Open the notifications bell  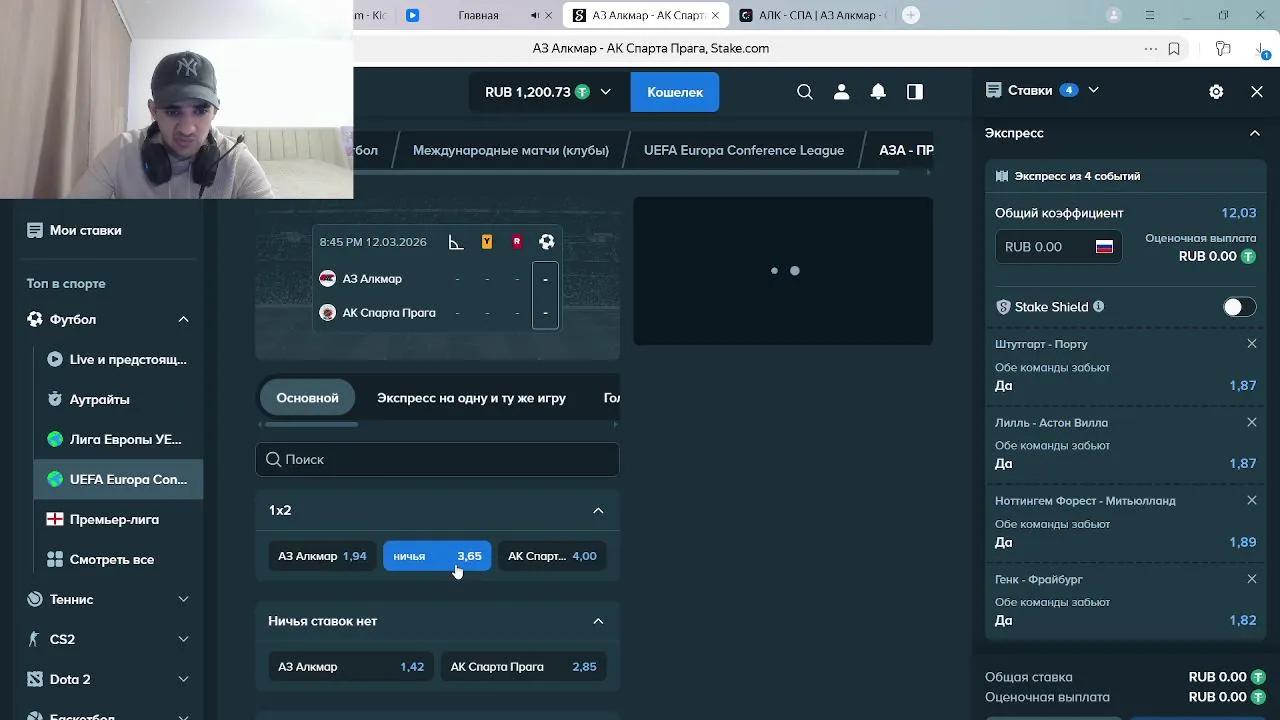878,92
